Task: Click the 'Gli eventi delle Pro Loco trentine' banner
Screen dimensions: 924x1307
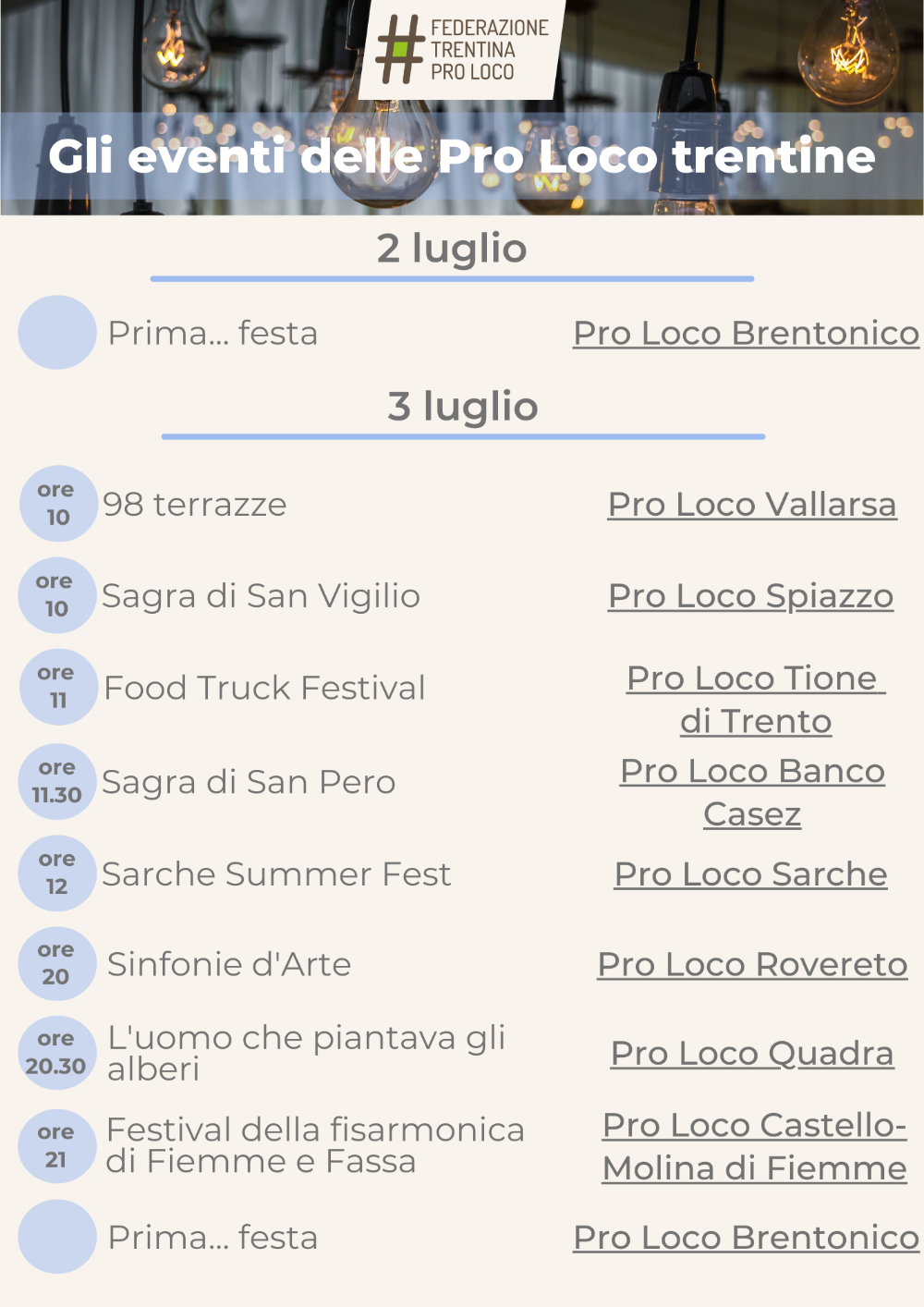Action: pyautogui.click(x=462, y=156)
